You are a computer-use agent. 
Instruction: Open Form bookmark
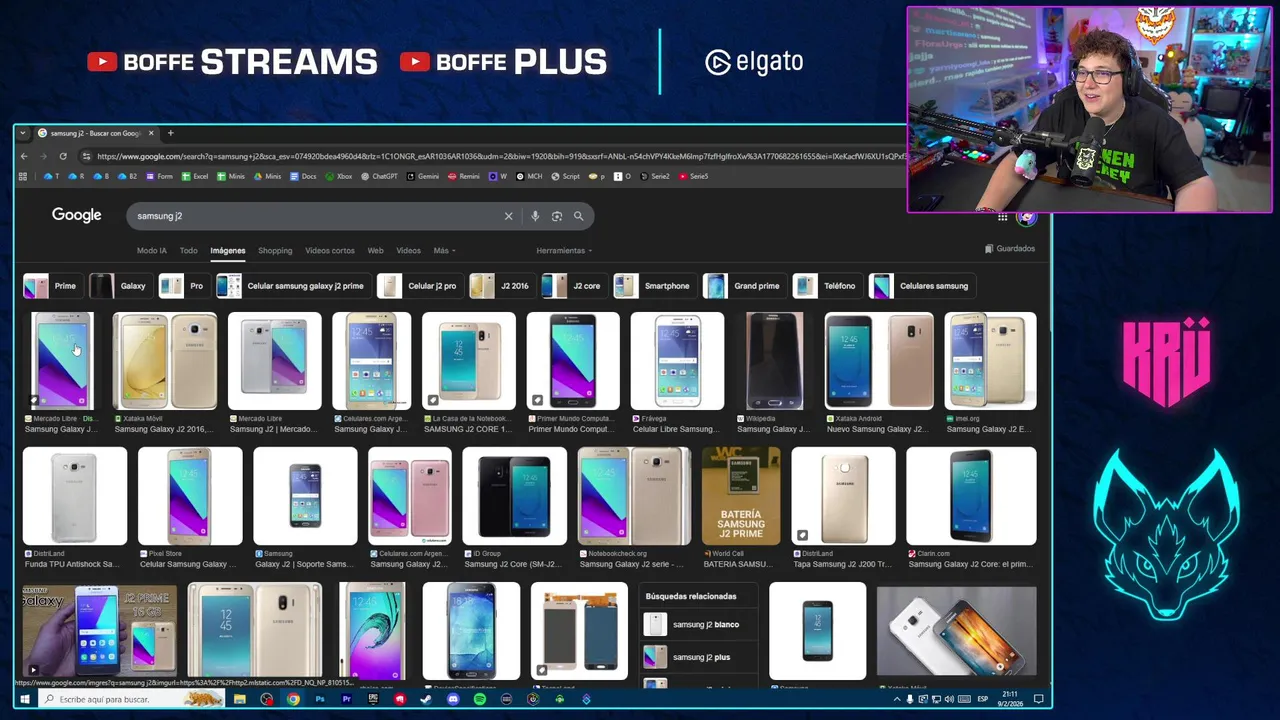pos(159,176)
